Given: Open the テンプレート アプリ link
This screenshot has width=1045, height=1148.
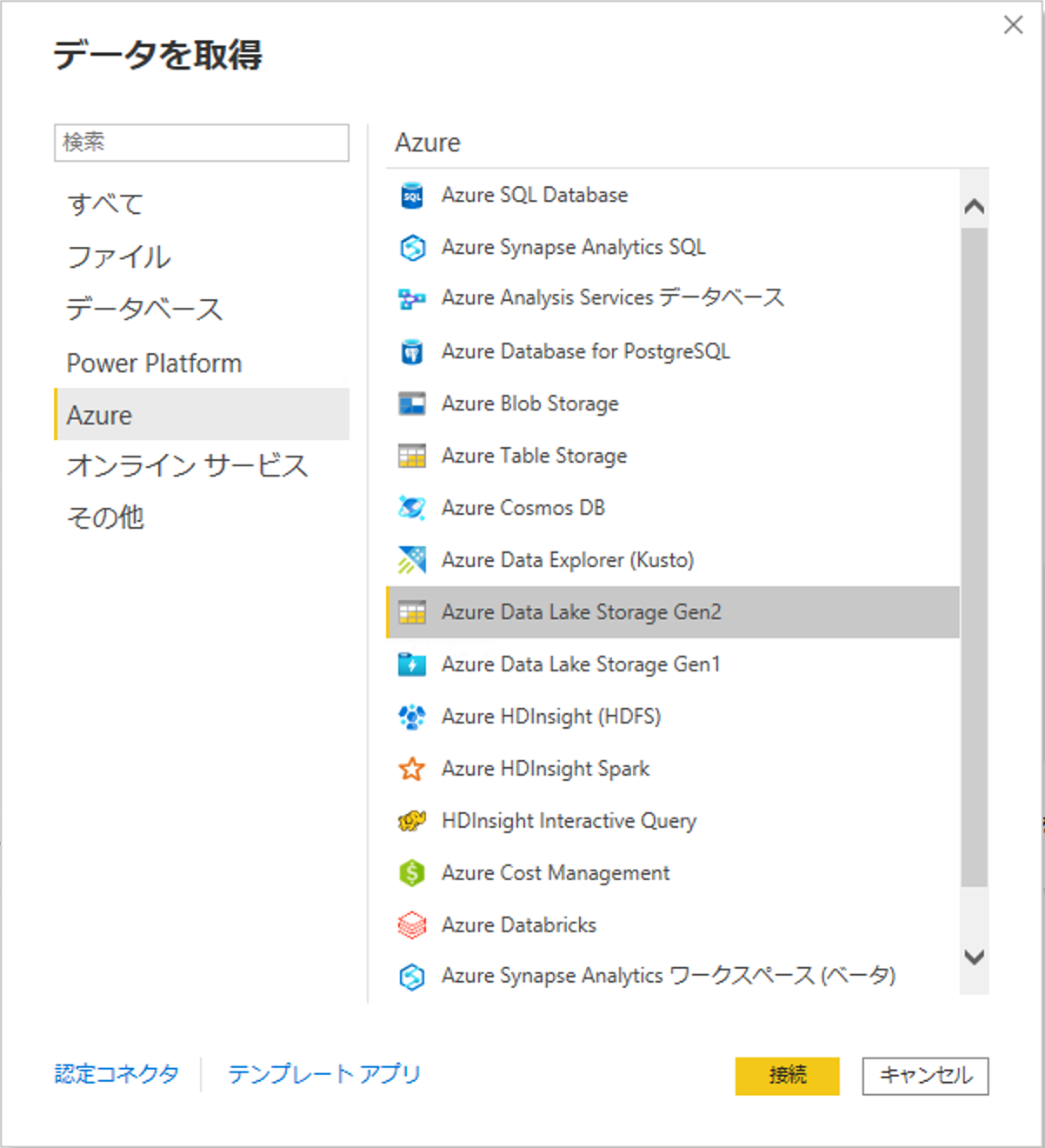Looking at the screenshot, I should point(323,1075).
